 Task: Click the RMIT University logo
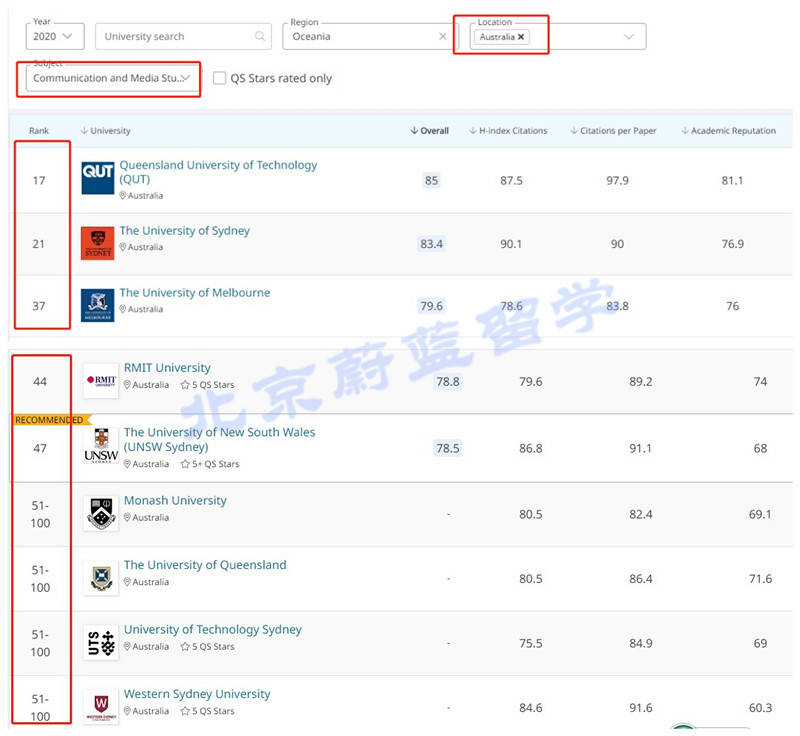(101, 380)
